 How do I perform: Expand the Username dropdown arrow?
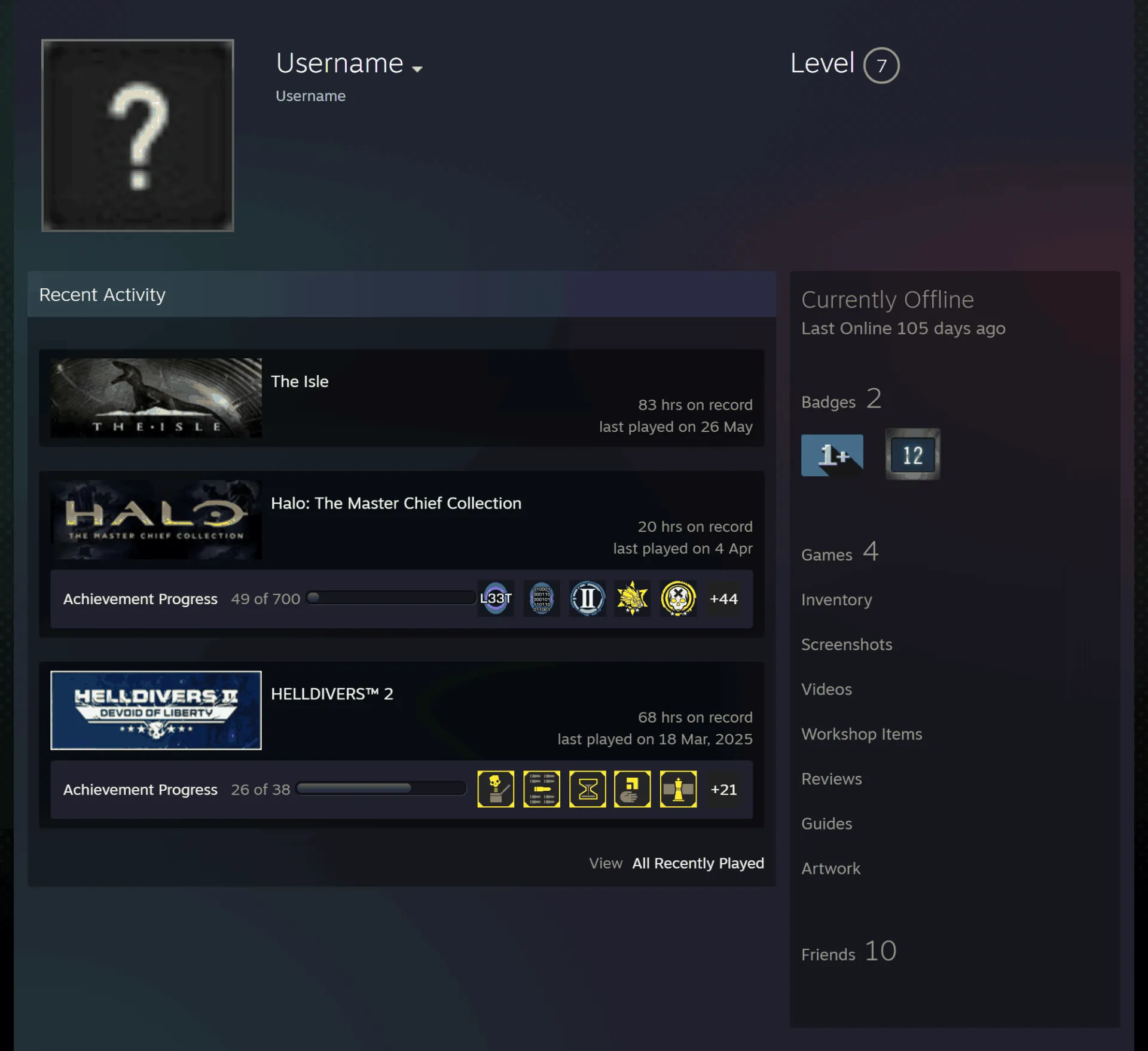coord(417,69)
